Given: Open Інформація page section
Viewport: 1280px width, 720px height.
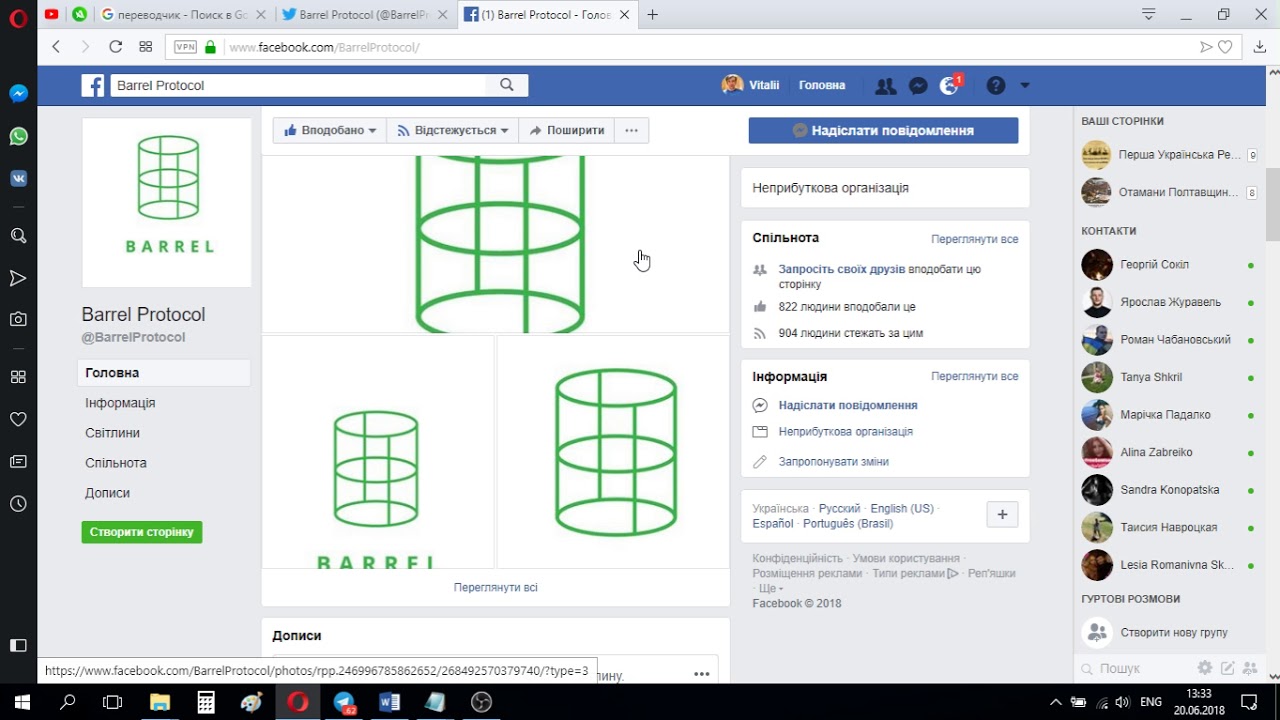Looking at the screenshot, I should 120,403.
